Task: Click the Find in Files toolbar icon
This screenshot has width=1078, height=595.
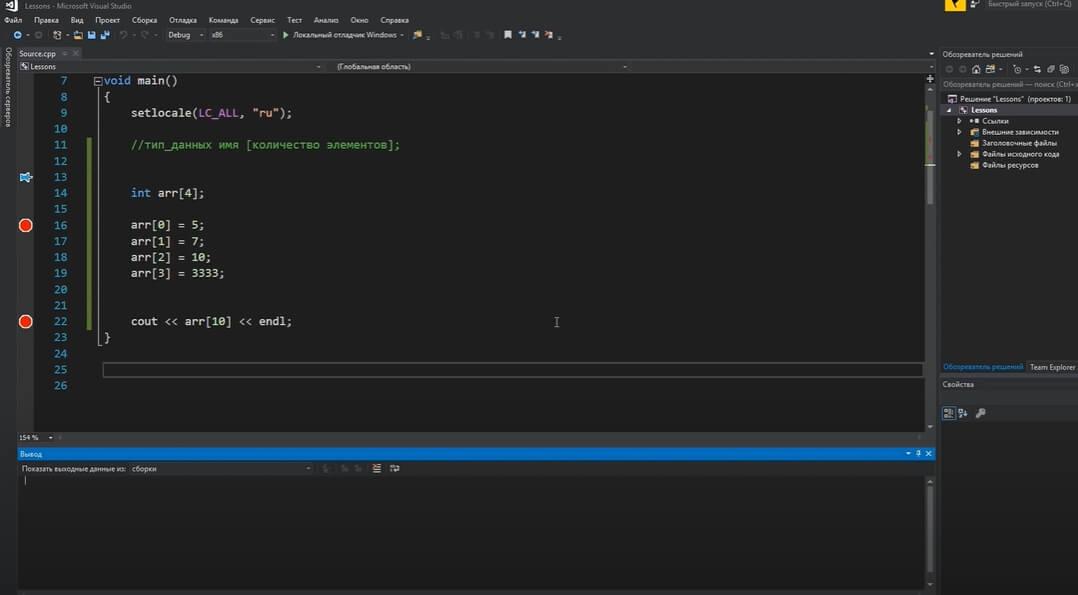Action: pyautogui.click(x=417, y=35)
